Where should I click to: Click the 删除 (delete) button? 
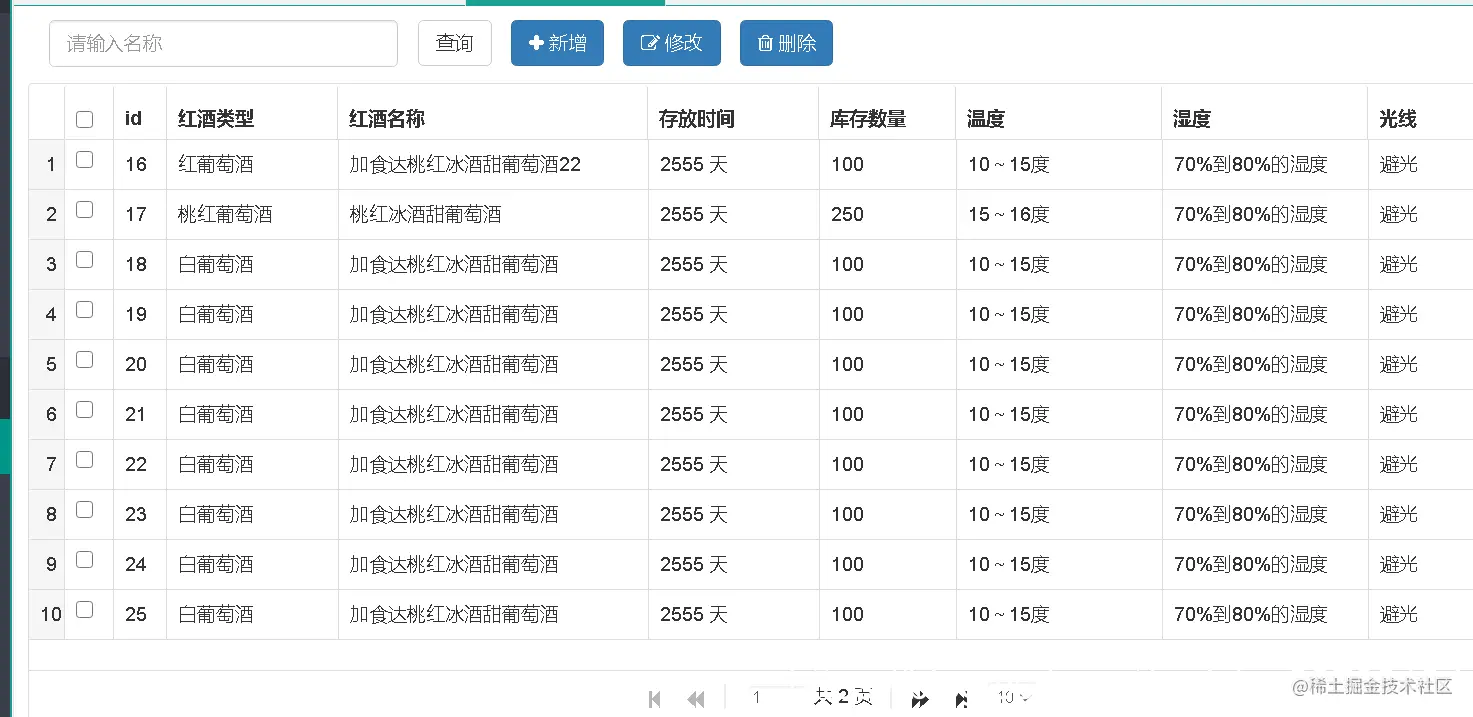point(786,43)
